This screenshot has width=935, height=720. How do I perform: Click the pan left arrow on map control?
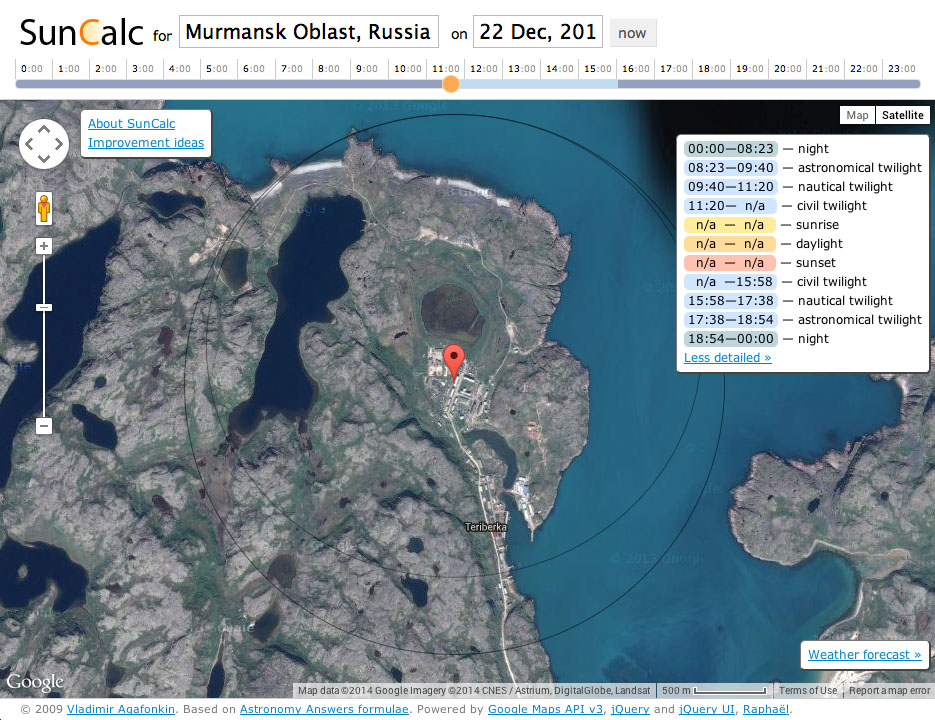click(x=29, y=144)
